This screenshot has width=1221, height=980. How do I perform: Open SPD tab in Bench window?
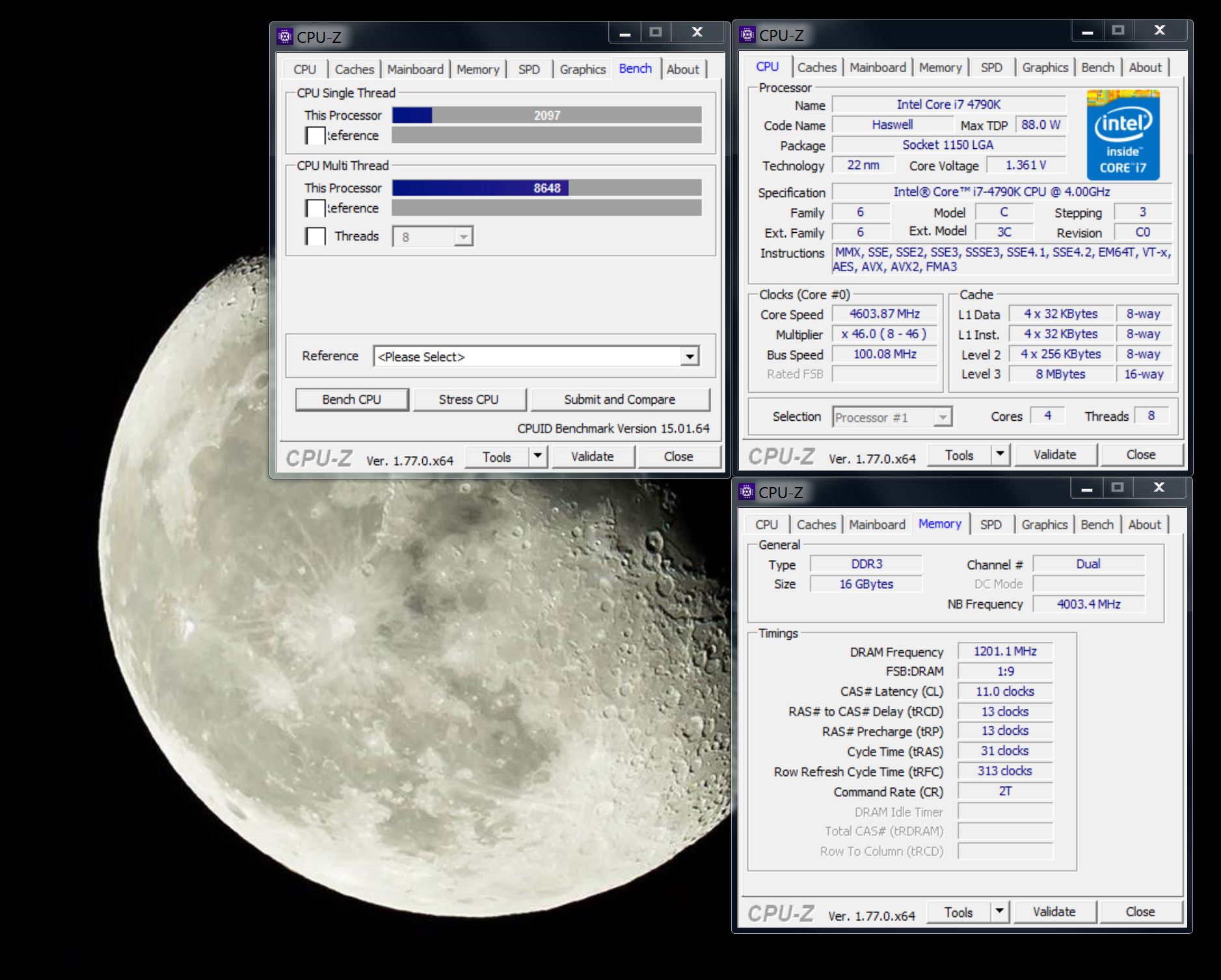click(529, 70)
